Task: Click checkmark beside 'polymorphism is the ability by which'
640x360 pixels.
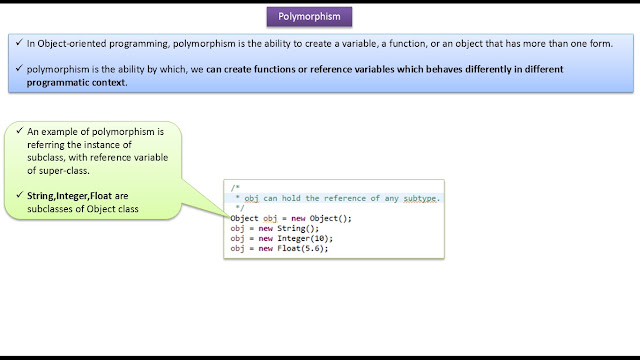Action: click(x=19, y=68)
